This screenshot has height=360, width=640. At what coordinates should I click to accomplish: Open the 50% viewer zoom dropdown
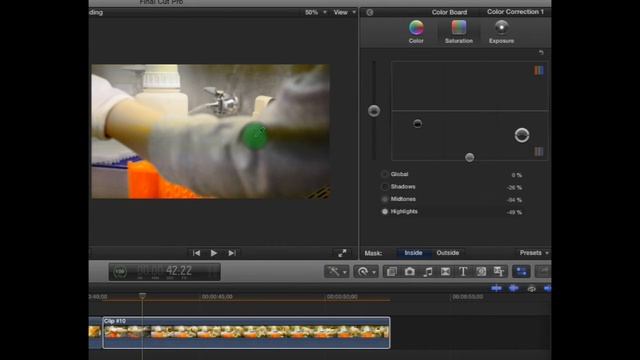click(x=316, y=13)
